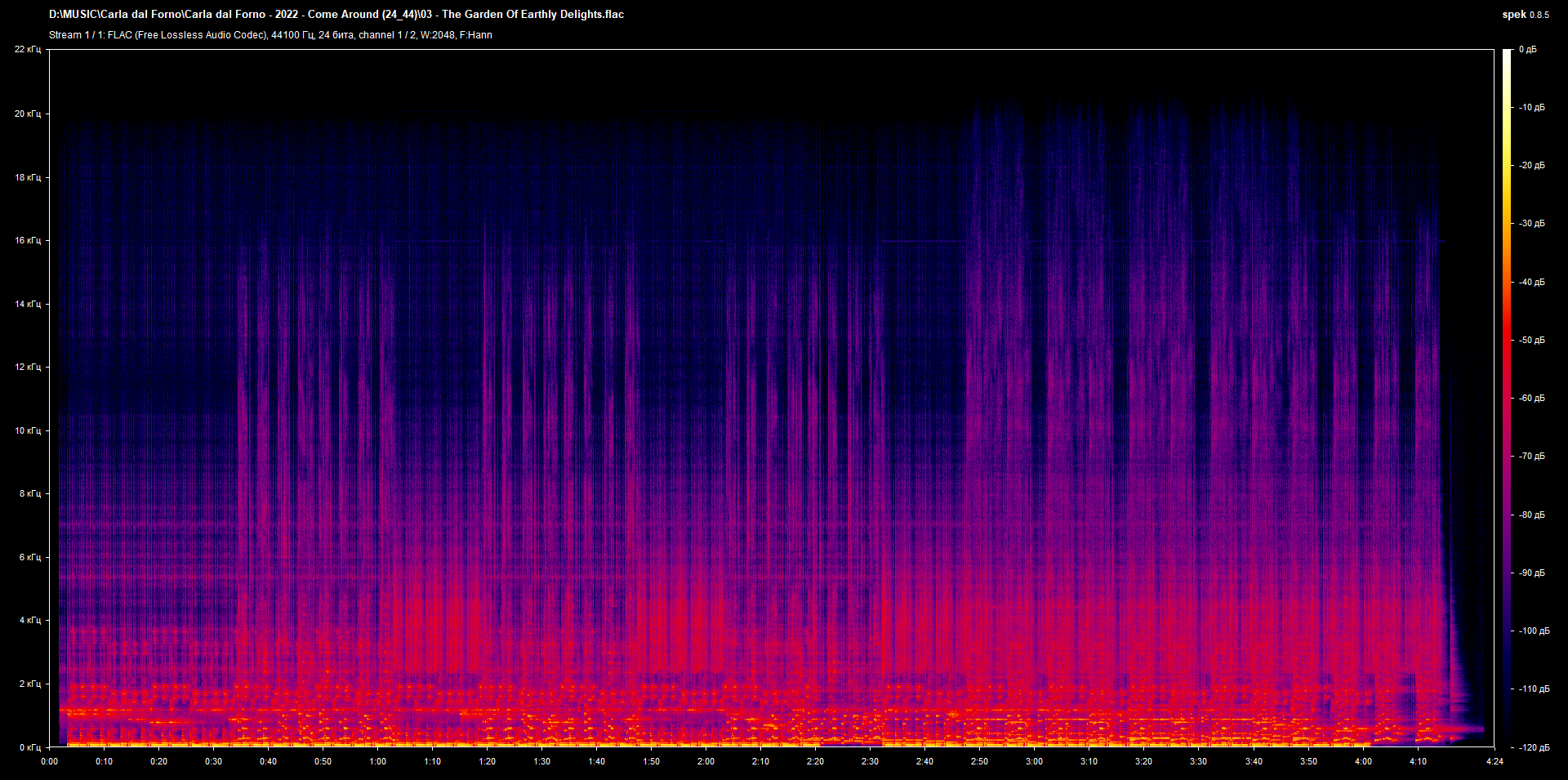
Task: Click the 3:30 time axis label
Action: (1199, 761)
